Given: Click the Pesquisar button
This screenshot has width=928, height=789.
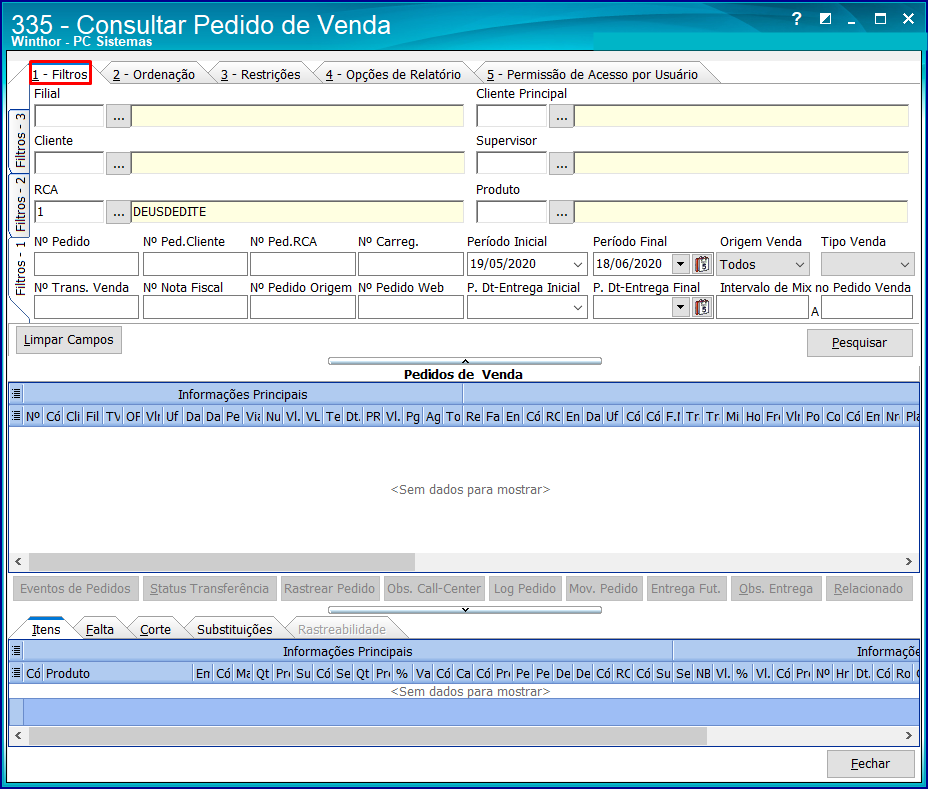Looking at the screenshot, I should (859, 343).
